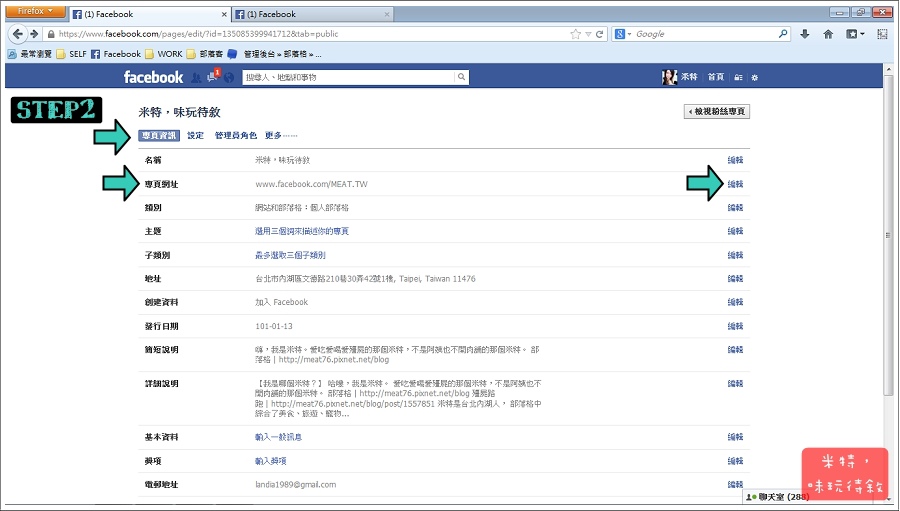Open the WORK bookmarks folder
Viewport: 900px width, 511px height.
click(x=164, y=54)
